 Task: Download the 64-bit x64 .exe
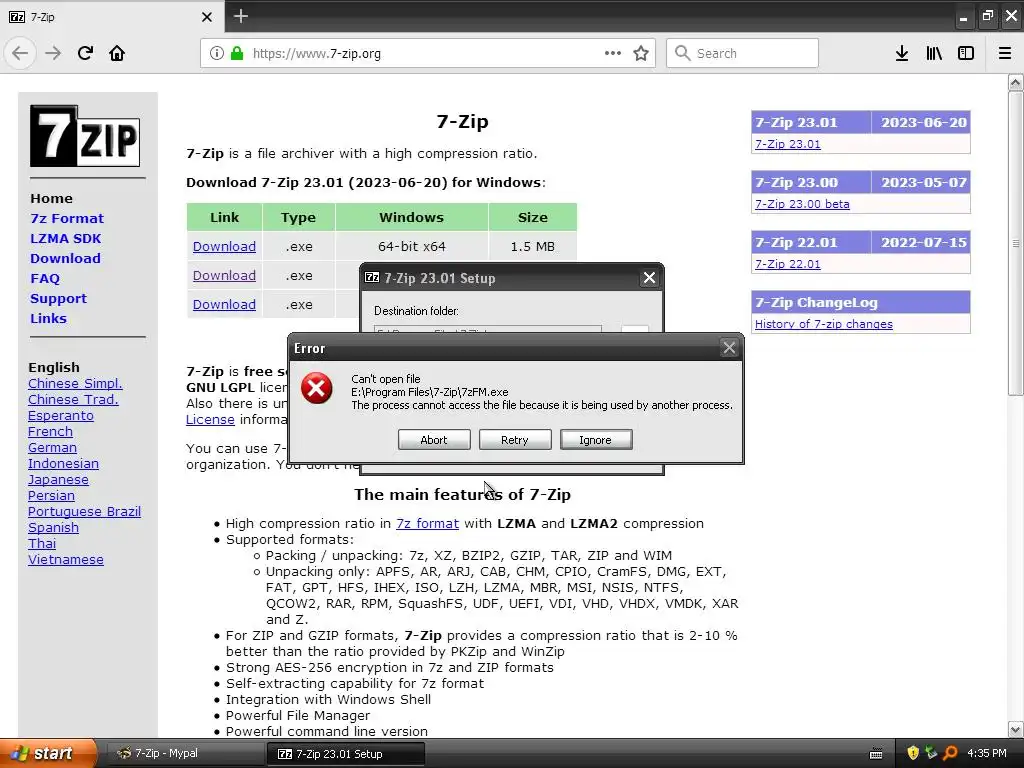pyautogui.click(x=224, y=246)
